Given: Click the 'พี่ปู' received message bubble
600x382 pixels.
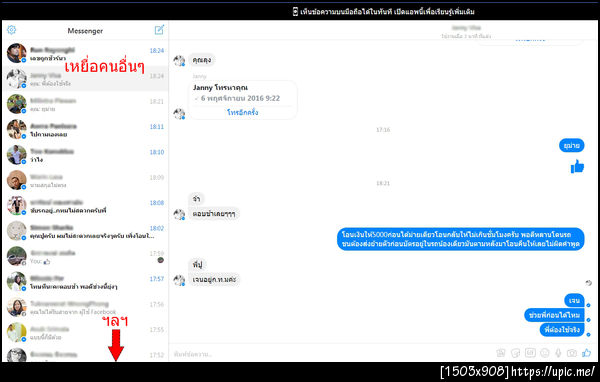Looking at the screenshot, I should [197, 264].
